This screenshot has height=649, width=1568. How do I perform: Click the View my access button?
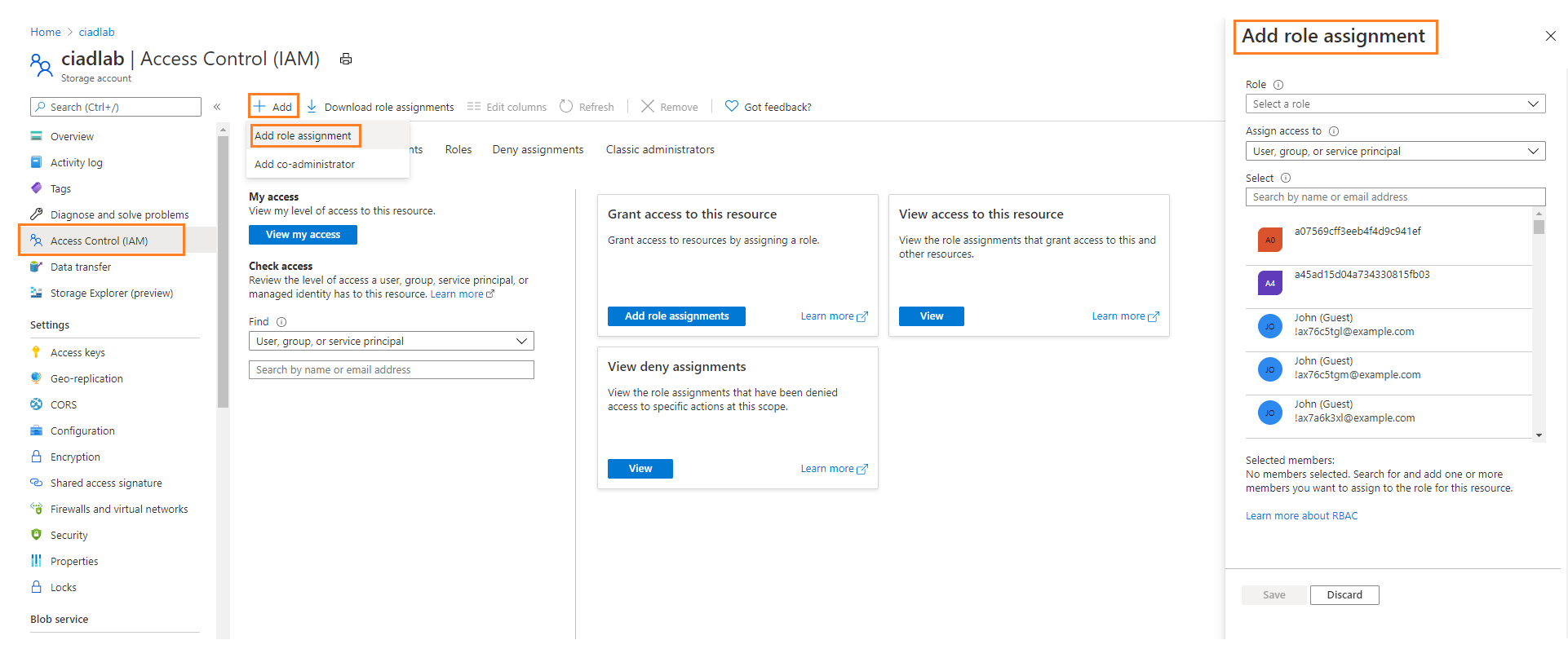pos(303,235)
